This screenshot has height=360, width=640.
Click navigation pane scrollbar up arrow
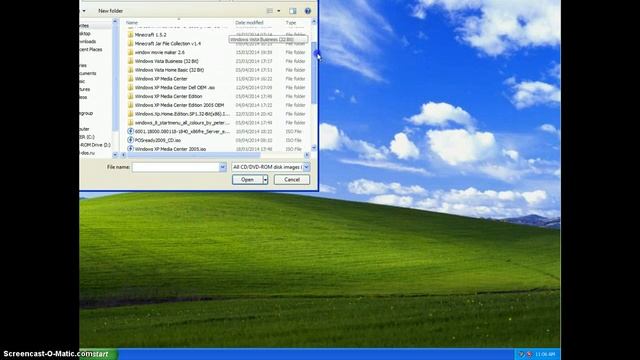pyautogui.click(x=115, y=22)
